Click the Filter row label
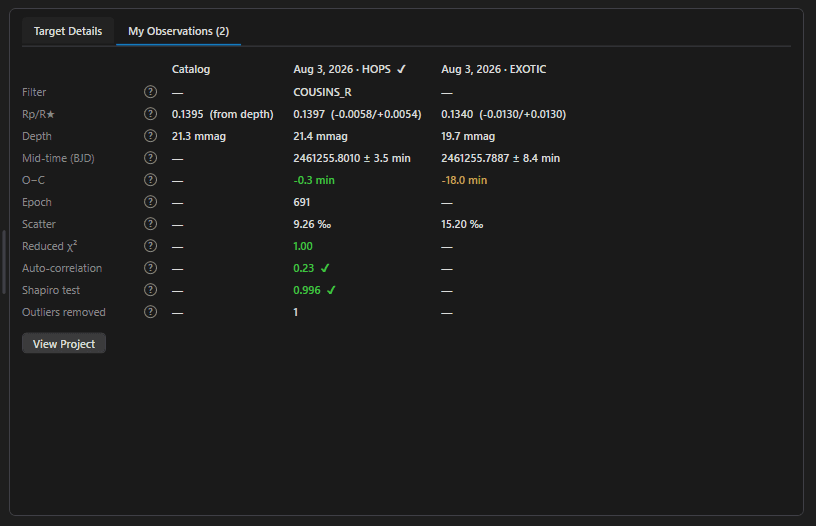This screenshot has height=526, width=816. 34,92
